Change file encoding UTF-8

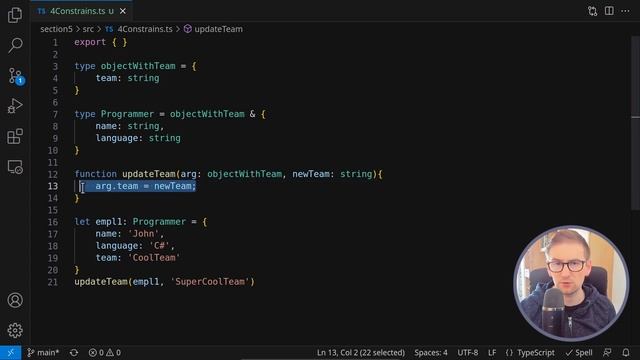point(467,353)
